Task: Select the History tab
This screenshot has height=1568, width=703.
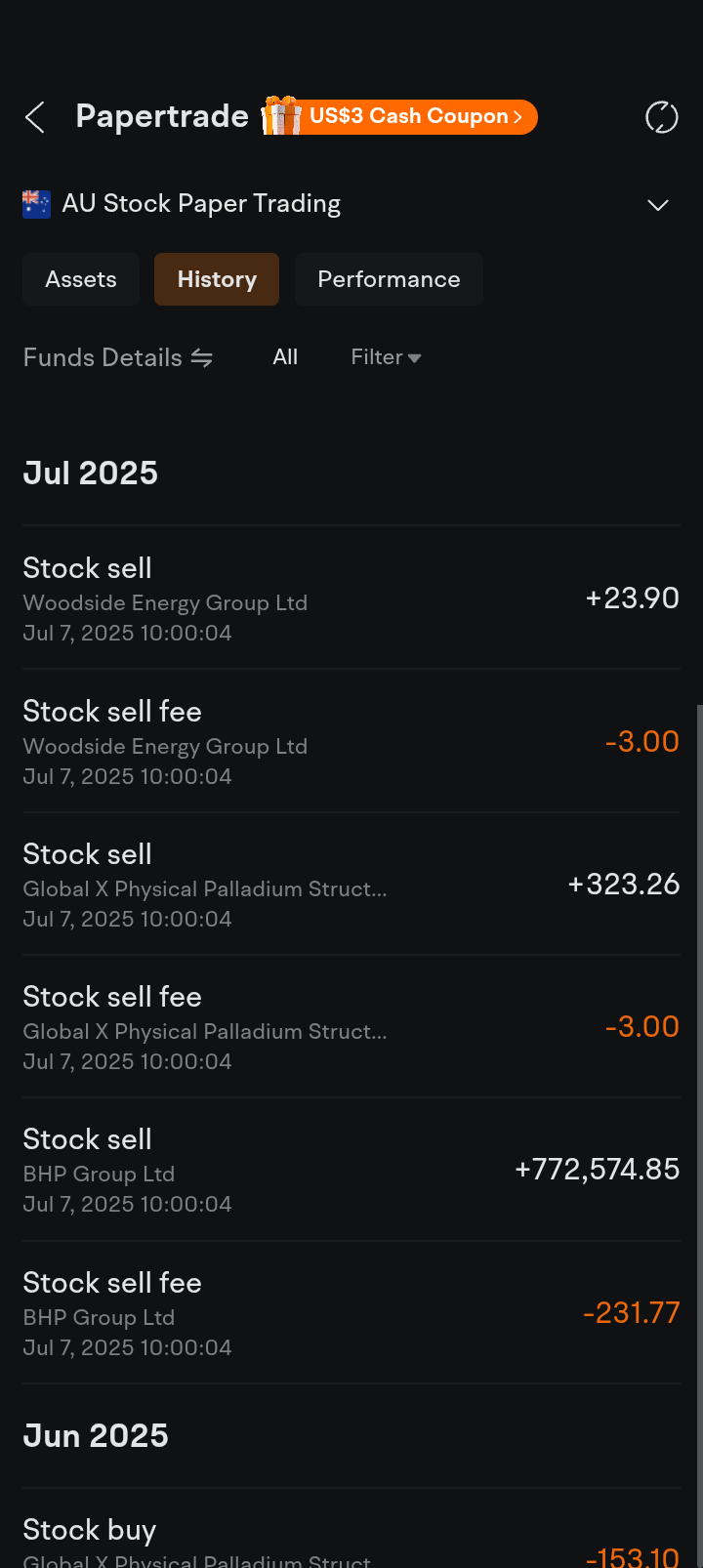Action: tap(217, 279)
